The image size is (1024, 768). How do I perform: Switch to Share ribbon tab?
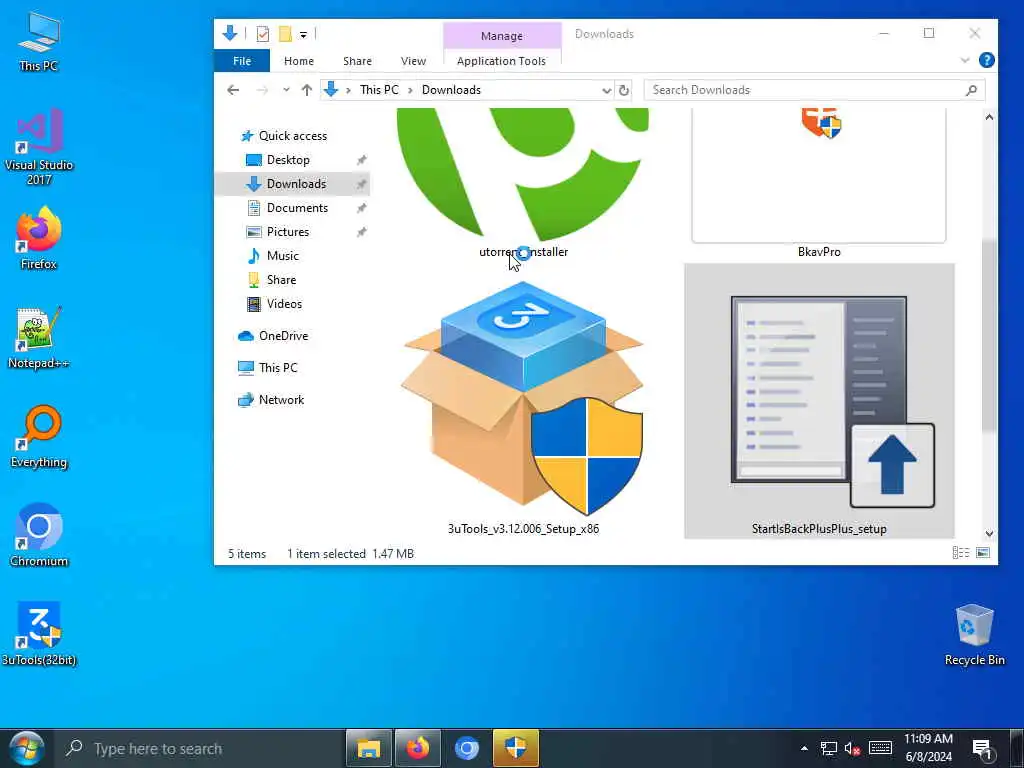[x=357, y=61]
